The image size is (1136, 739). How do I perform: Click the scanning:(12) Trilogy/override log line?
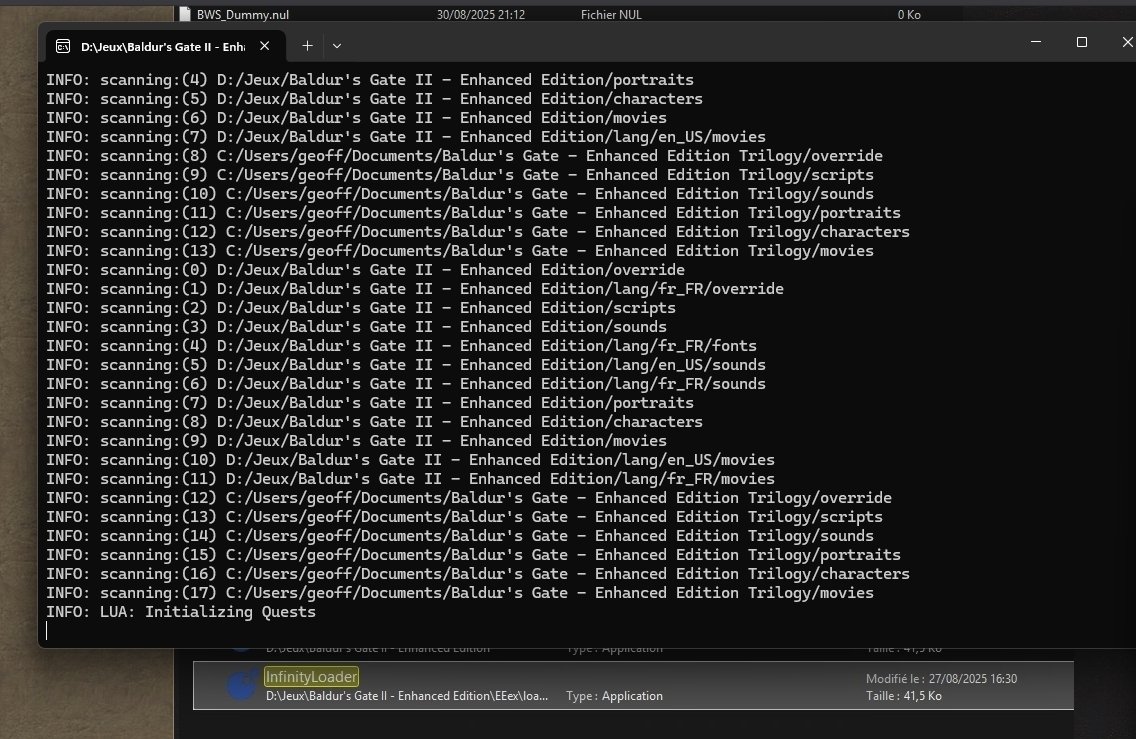point(469,498)
